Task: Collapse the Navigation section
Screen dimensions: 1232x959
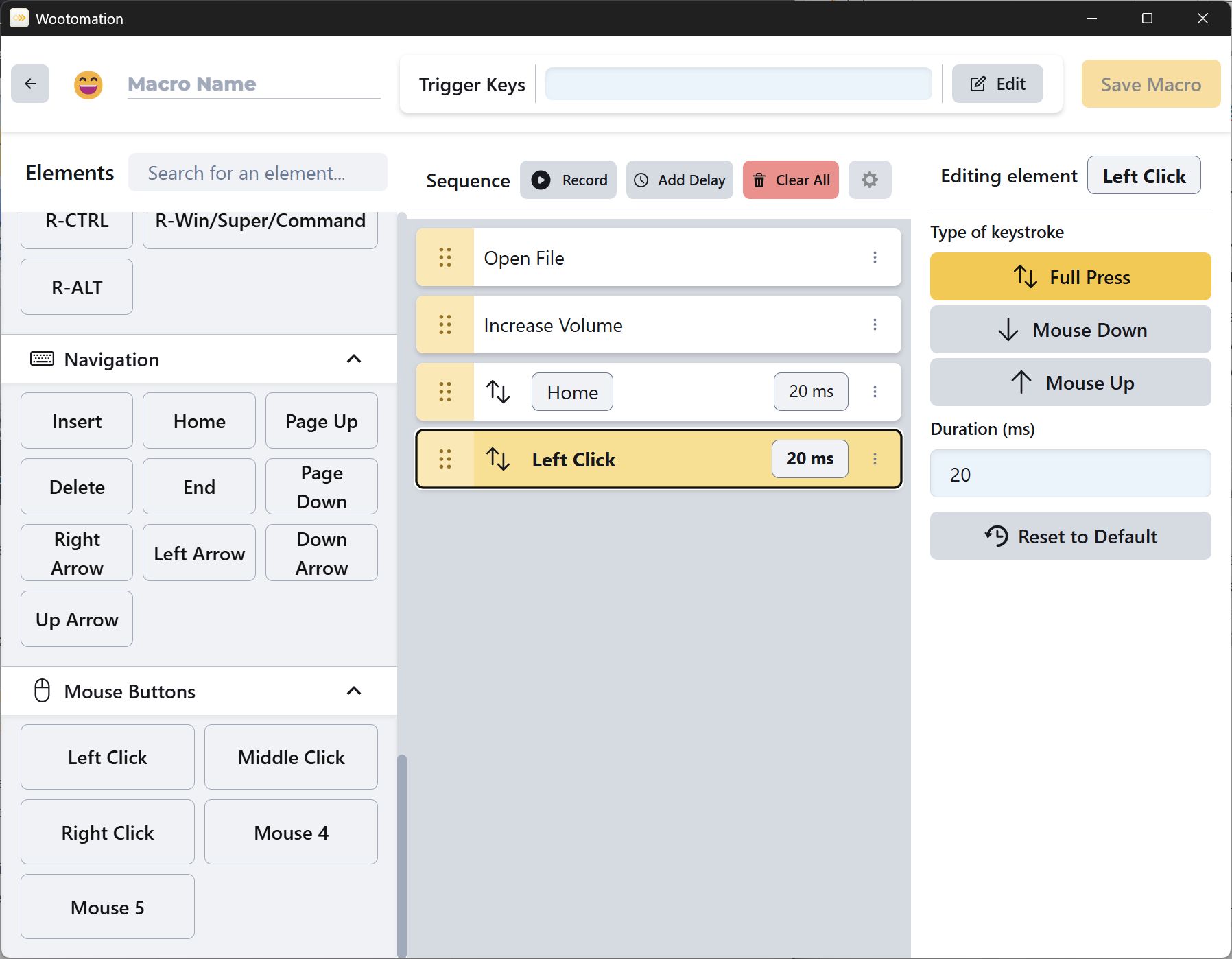Action: coord(353,359)
